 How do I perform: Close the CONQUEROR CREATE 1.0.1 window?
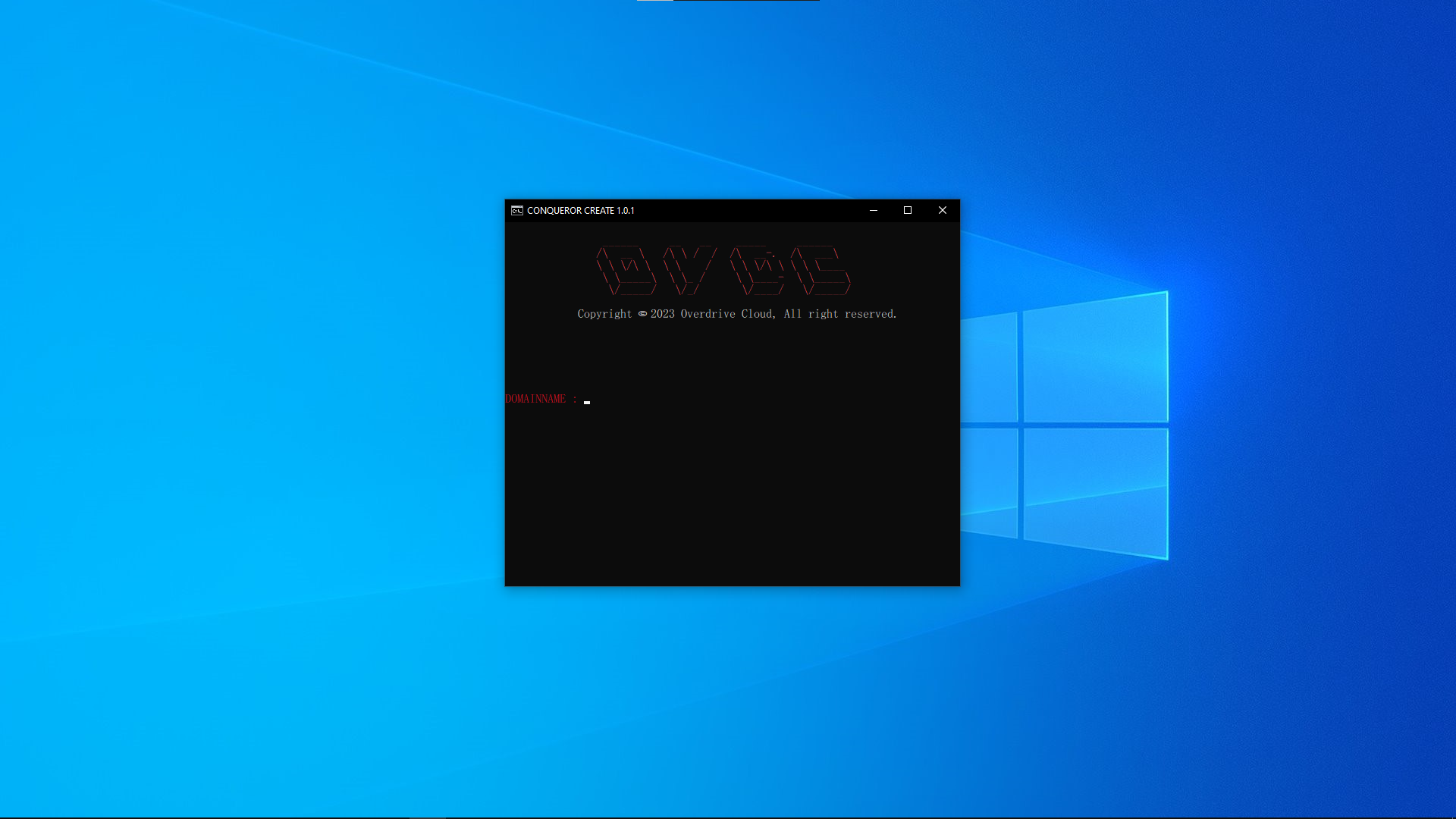click(943, 210)
